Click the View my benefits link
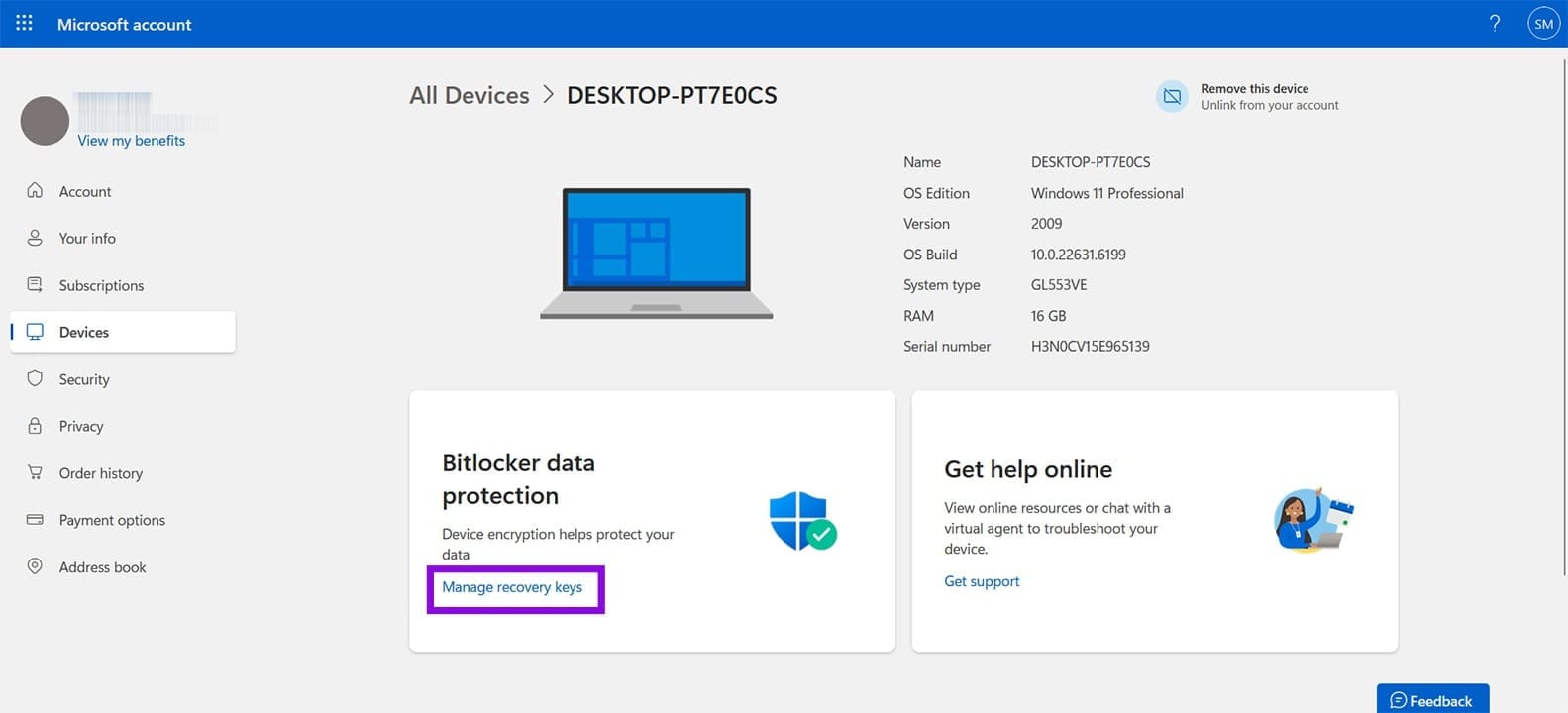This screenshot has width=1568, height=713. (132, 141)
